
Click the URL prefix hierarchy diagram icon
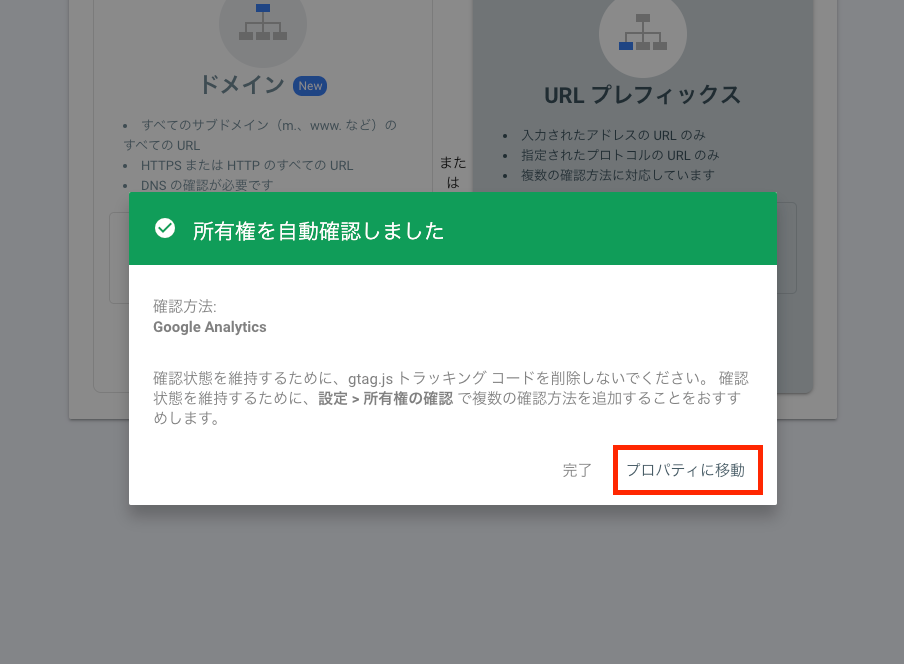tap(643, 33)
